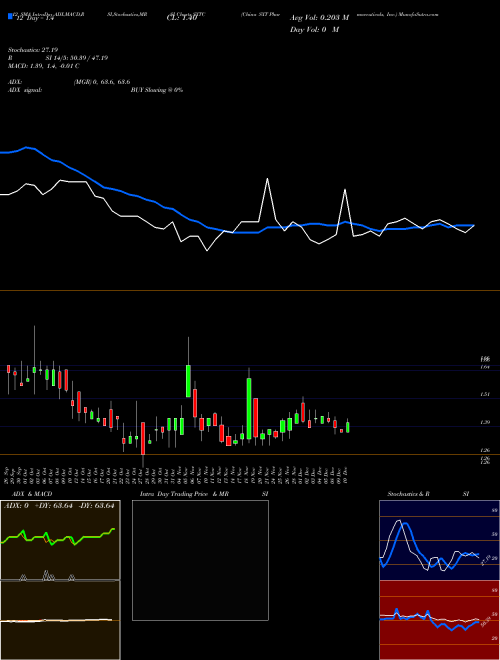
Task: Click the '1.39' price axis label
Action: tap(485, 422)
